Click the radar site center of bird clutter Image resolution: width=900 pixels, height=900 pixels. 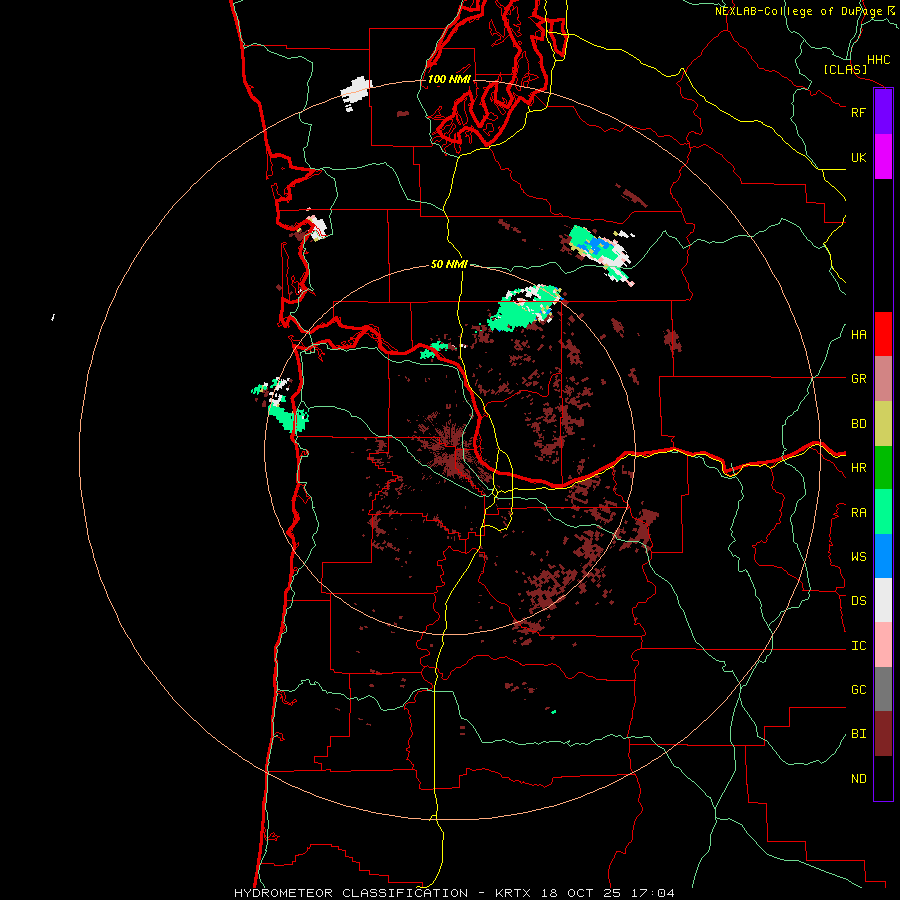click(450, 450)
